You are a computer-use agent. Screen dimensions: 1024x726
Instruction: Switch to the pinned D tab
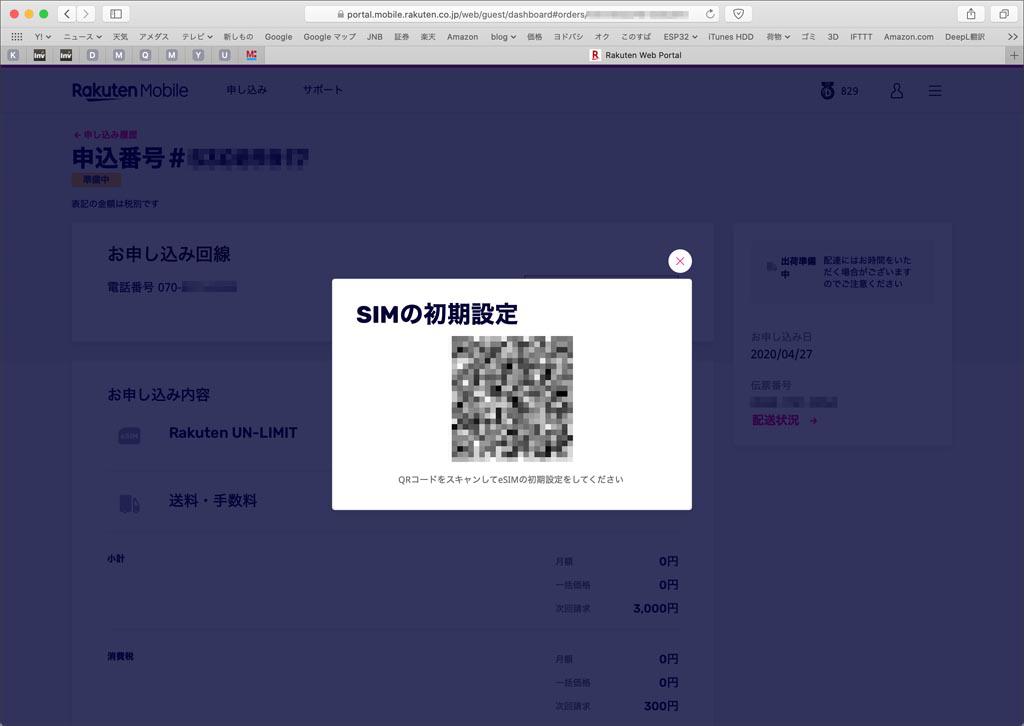pos(92,55)
